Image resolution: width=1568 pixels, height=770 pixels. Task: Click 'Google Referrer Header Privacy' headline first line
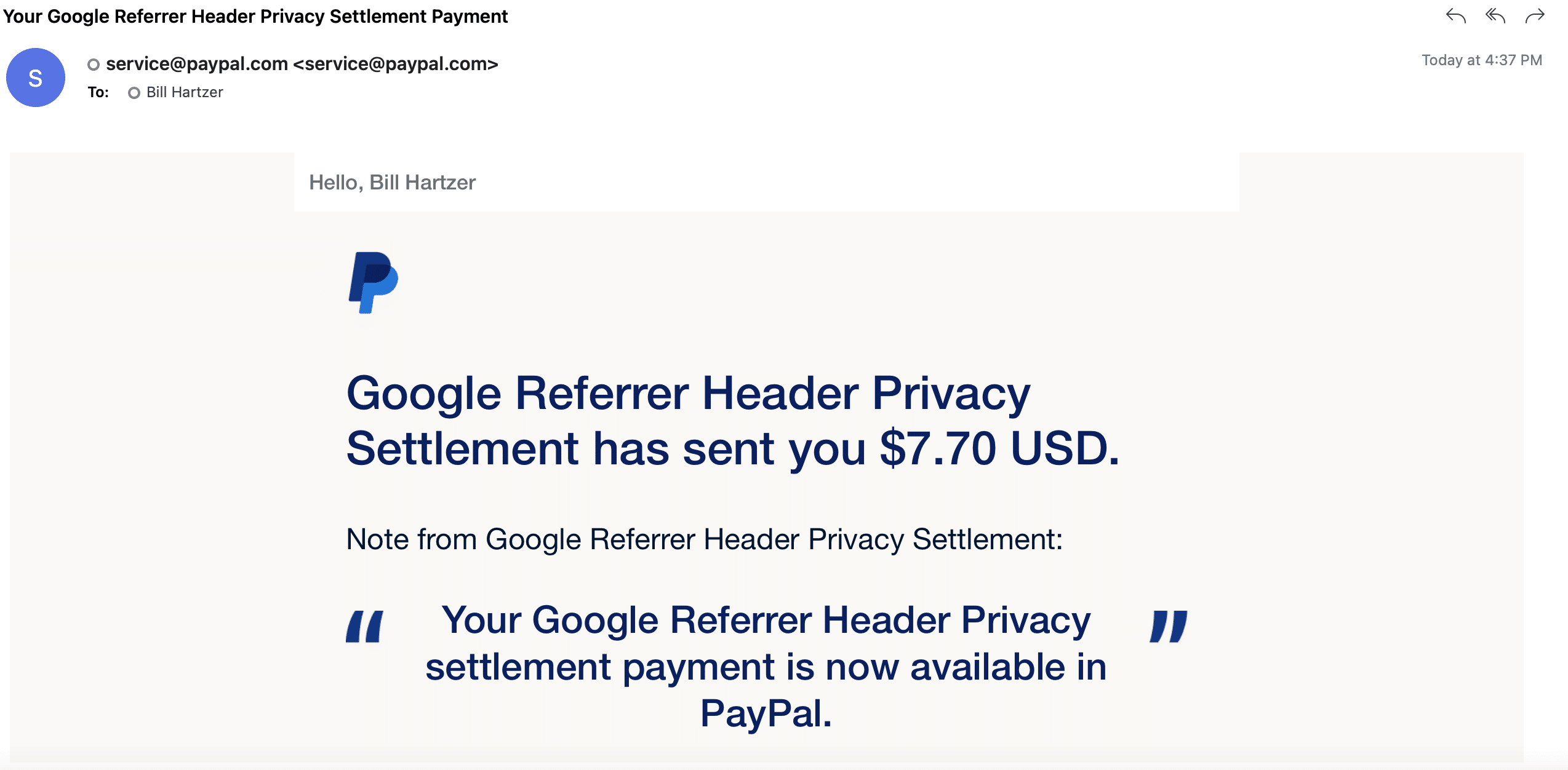pyautogui.click(x=688, y=394)
